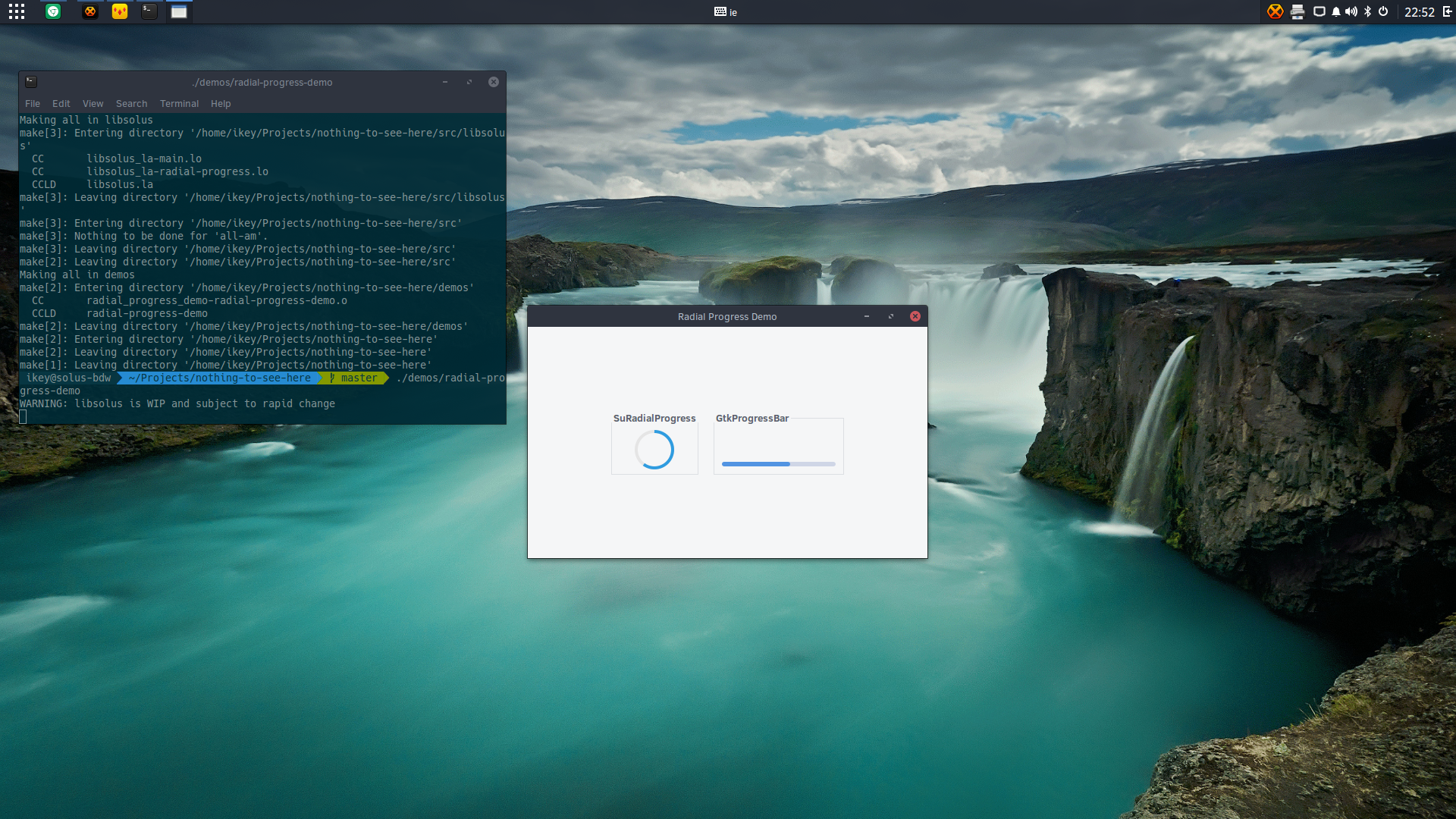
Task: Click the GtkProgressBar frame label
Action: point(752,419)
